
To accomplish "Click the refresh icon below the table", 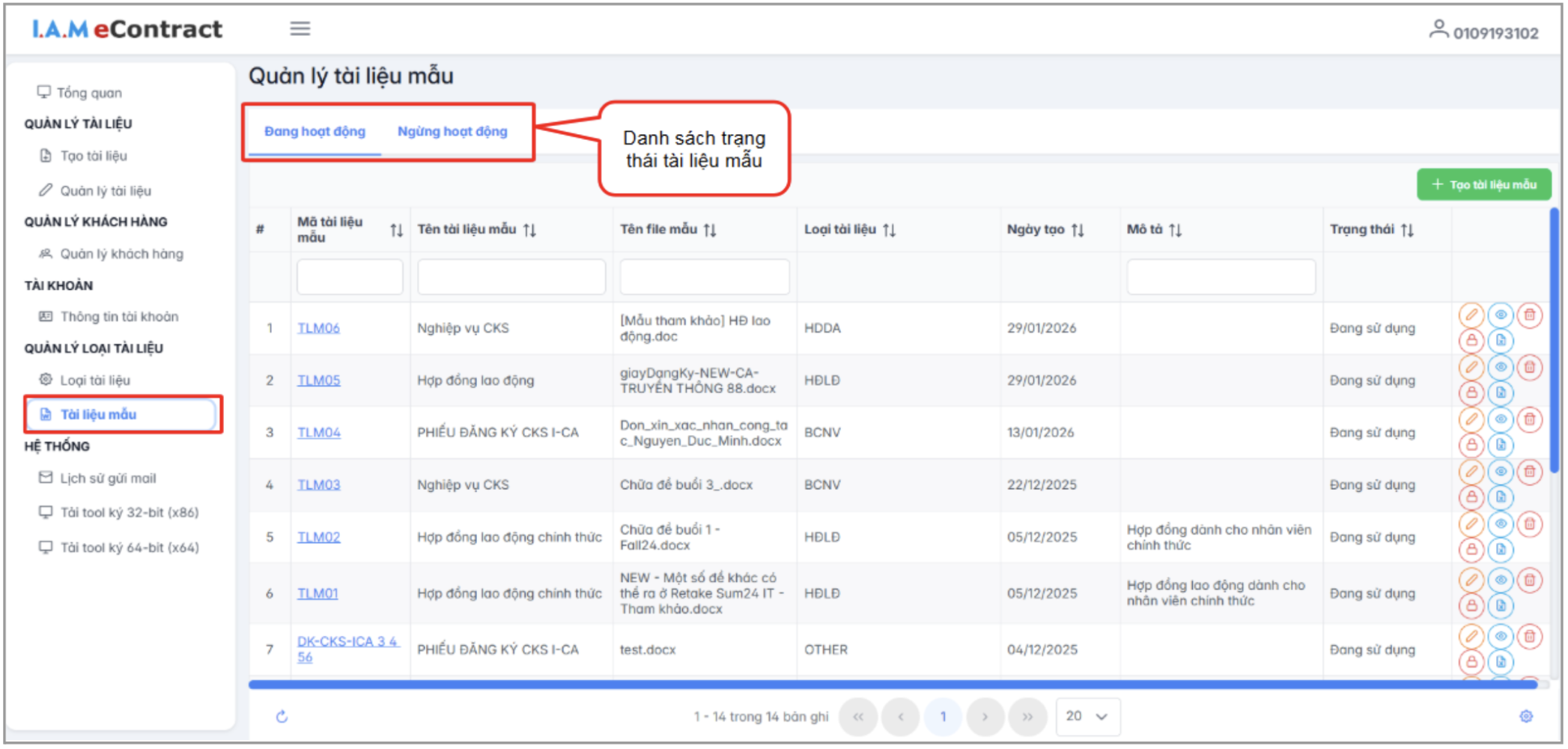I will 282,717.
